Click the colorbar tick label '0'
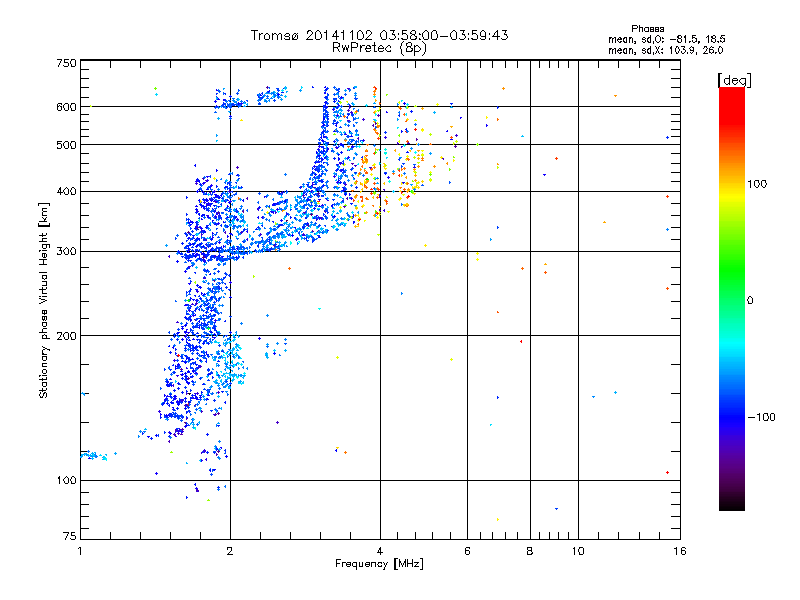 (x=750, y=301)
